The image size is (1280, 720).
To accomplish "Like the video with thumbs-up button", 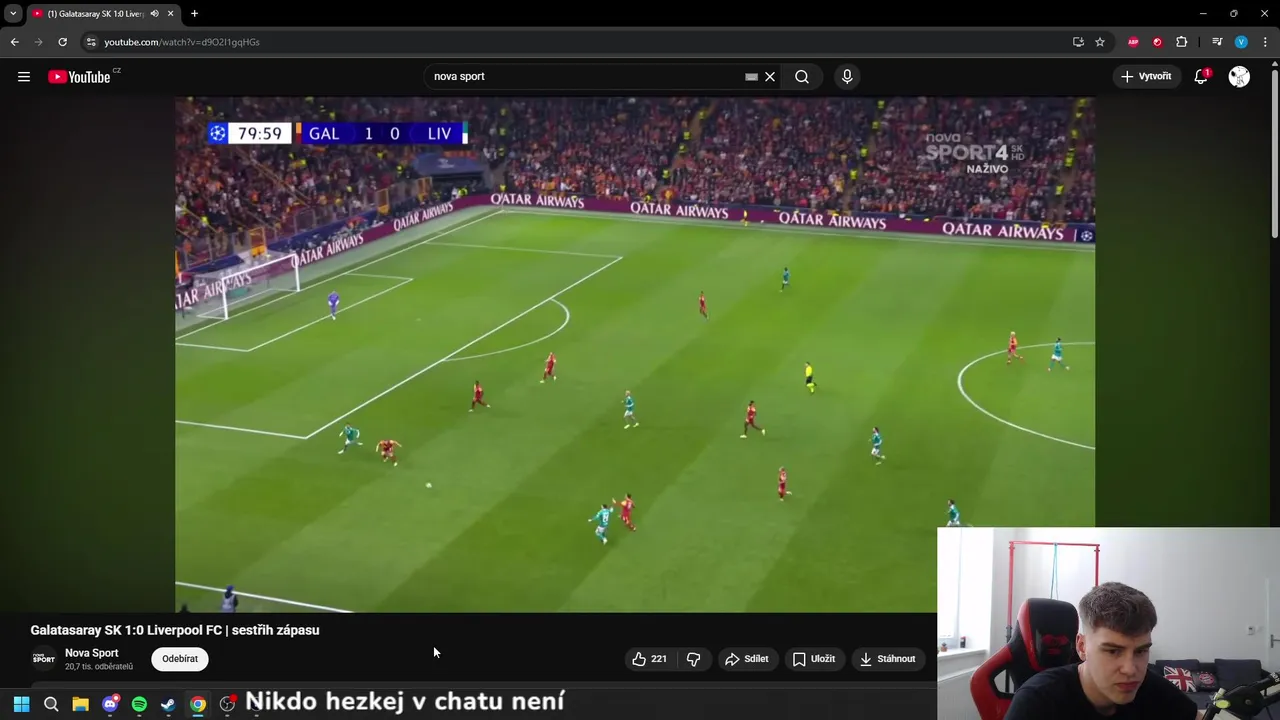I will point(649,659).
